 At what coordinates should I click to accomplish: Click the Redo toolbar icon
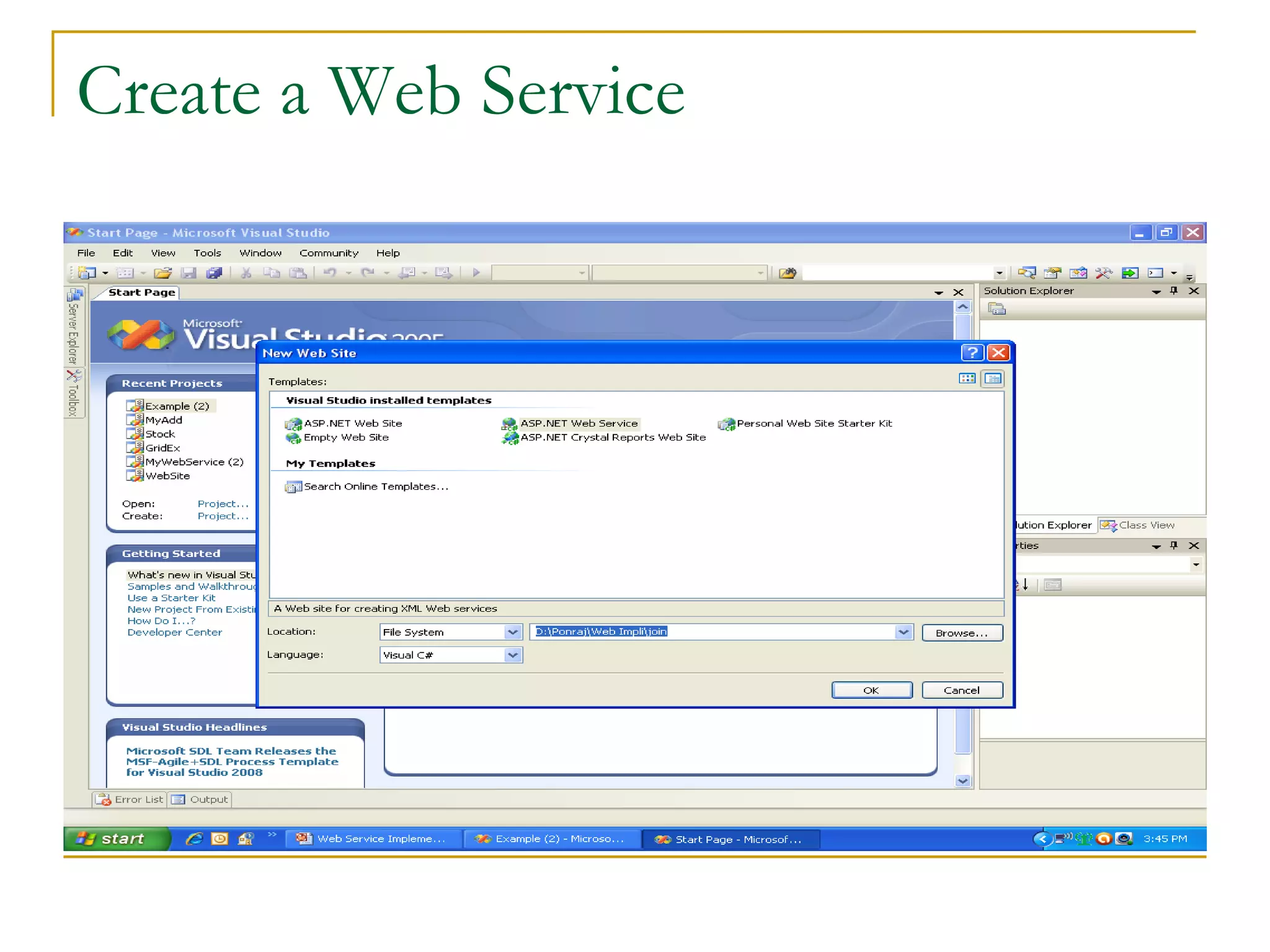point(368,273)
